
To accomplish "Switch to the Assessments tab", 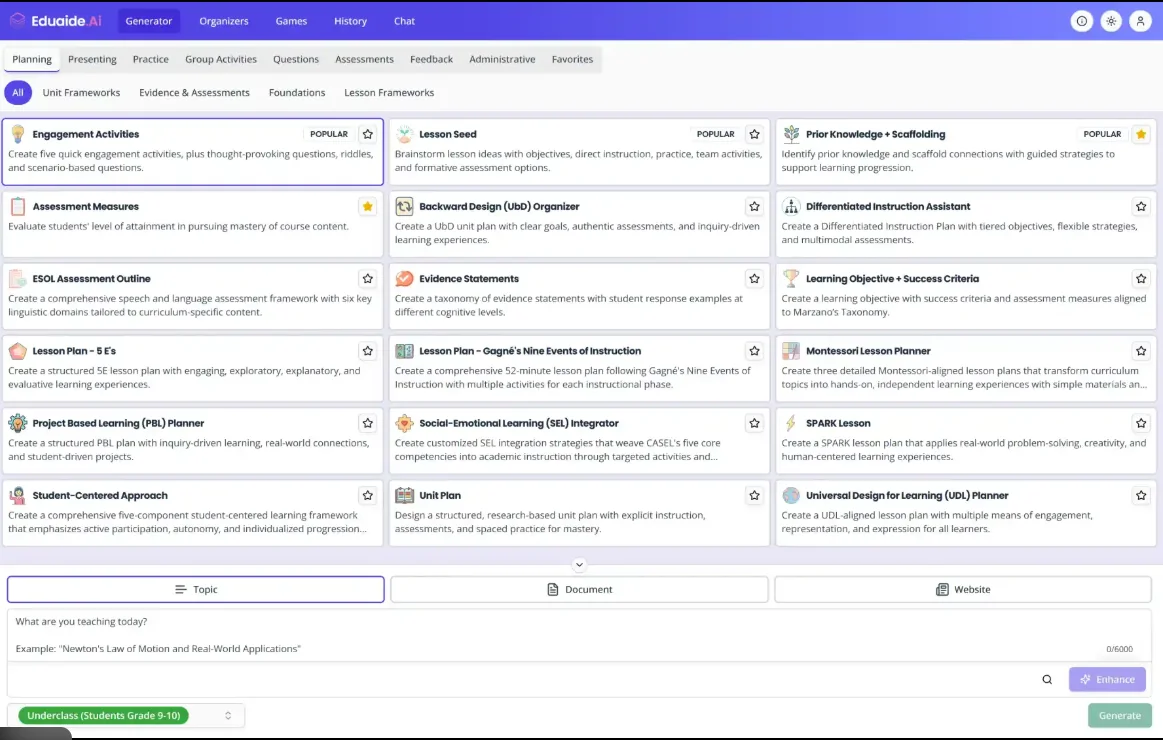I will (x=364, y=59).
